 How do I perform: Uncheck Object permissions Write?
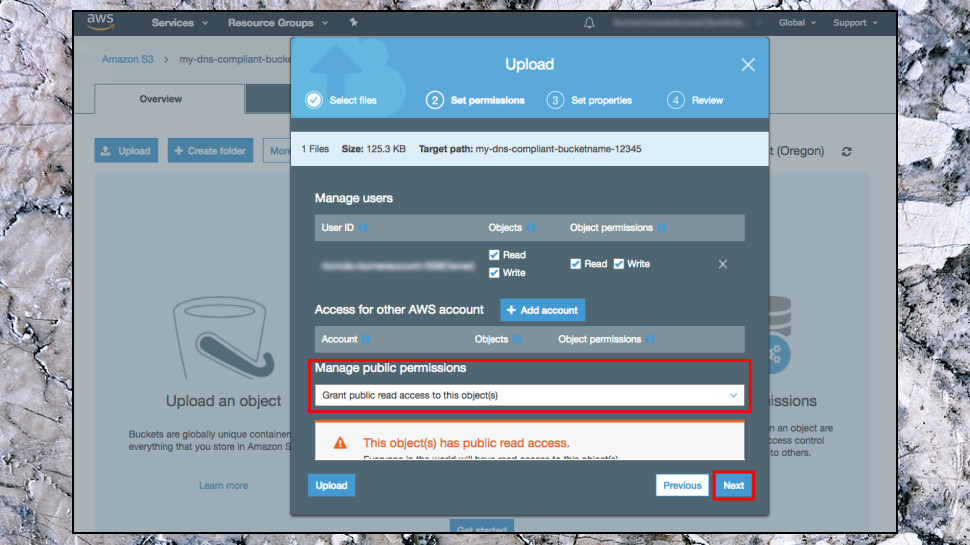(619, 264)
